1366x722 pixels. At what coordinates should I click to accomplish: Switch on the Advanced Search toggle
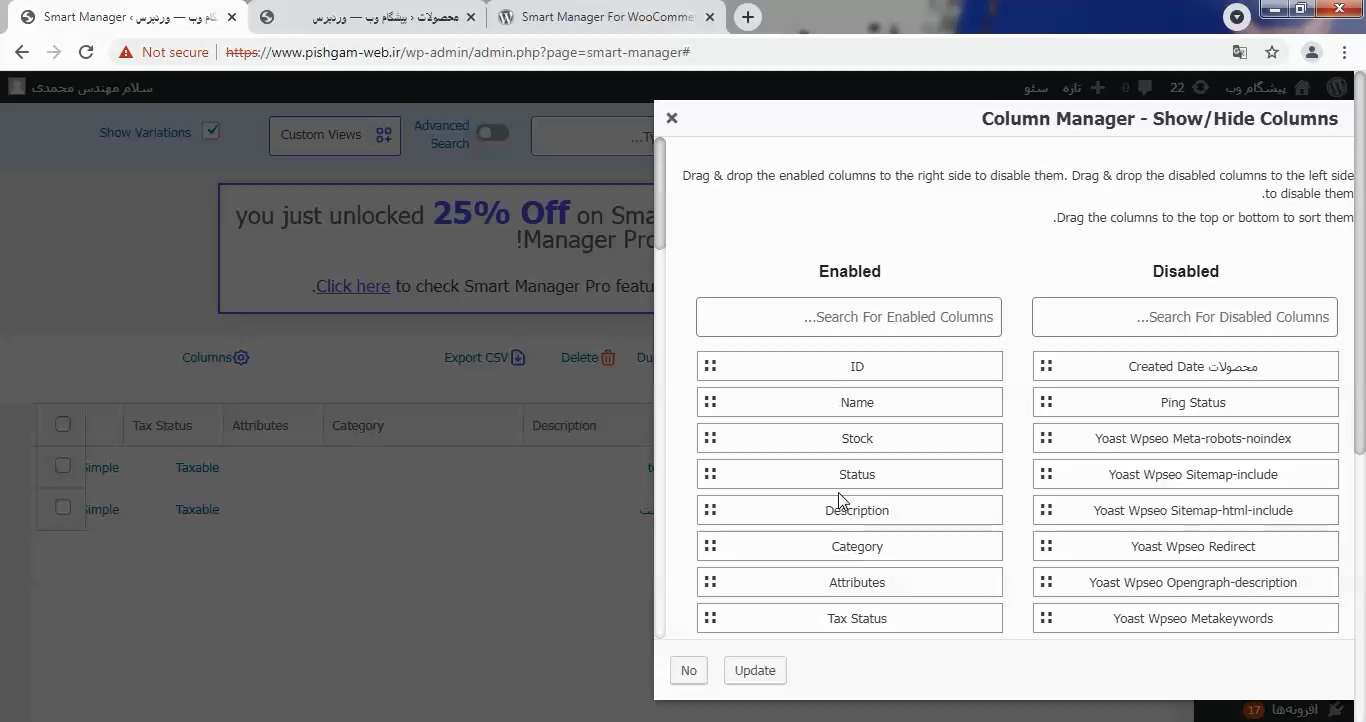492,133
